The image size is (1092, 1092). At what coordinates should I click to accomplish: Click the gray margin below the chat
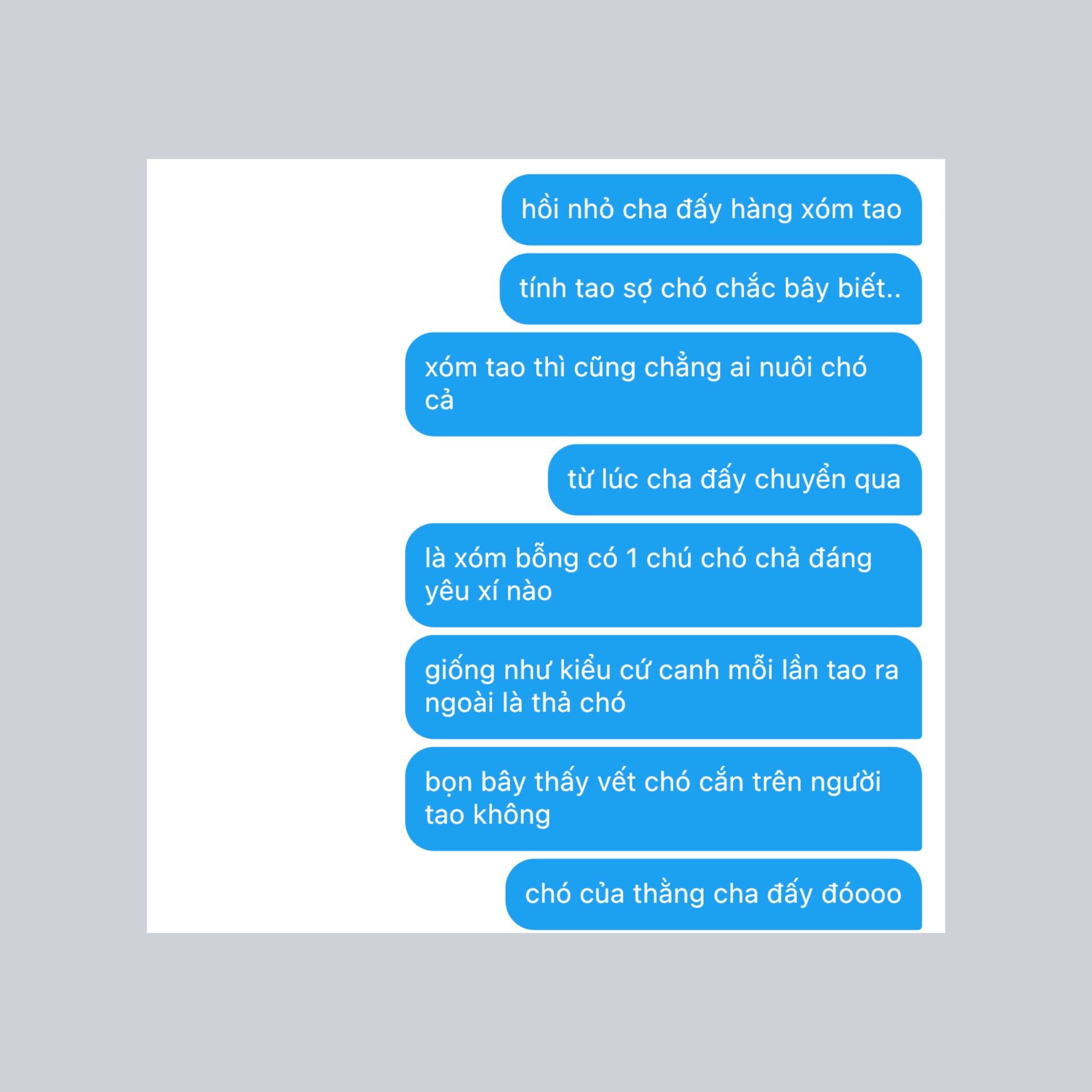pyautogui.click(x=546, y=1012)
